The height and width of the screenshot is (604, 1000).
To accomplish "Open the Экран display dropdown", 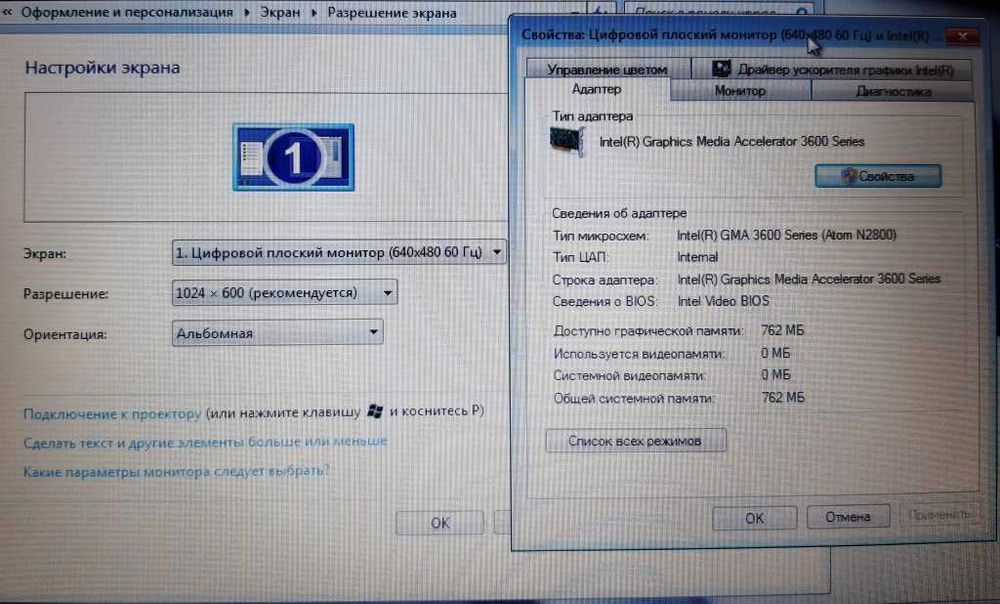I will [x=339, y=253].
